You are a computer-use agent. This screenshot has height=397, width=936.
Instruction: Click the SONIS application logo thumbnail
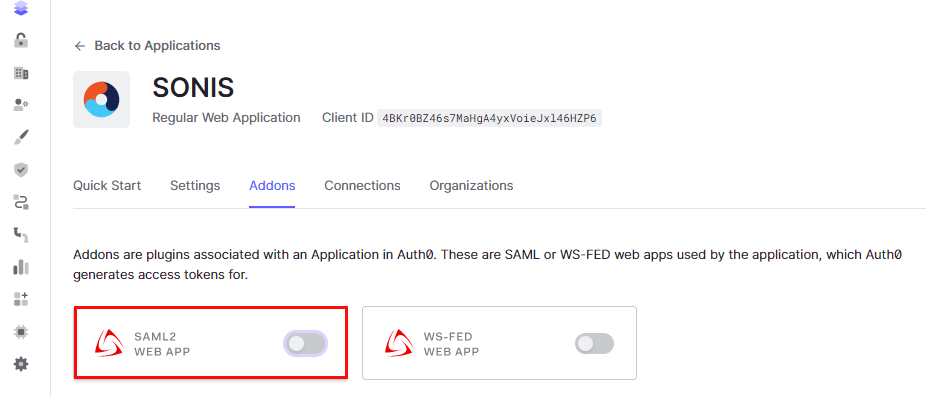coord(101,99)
